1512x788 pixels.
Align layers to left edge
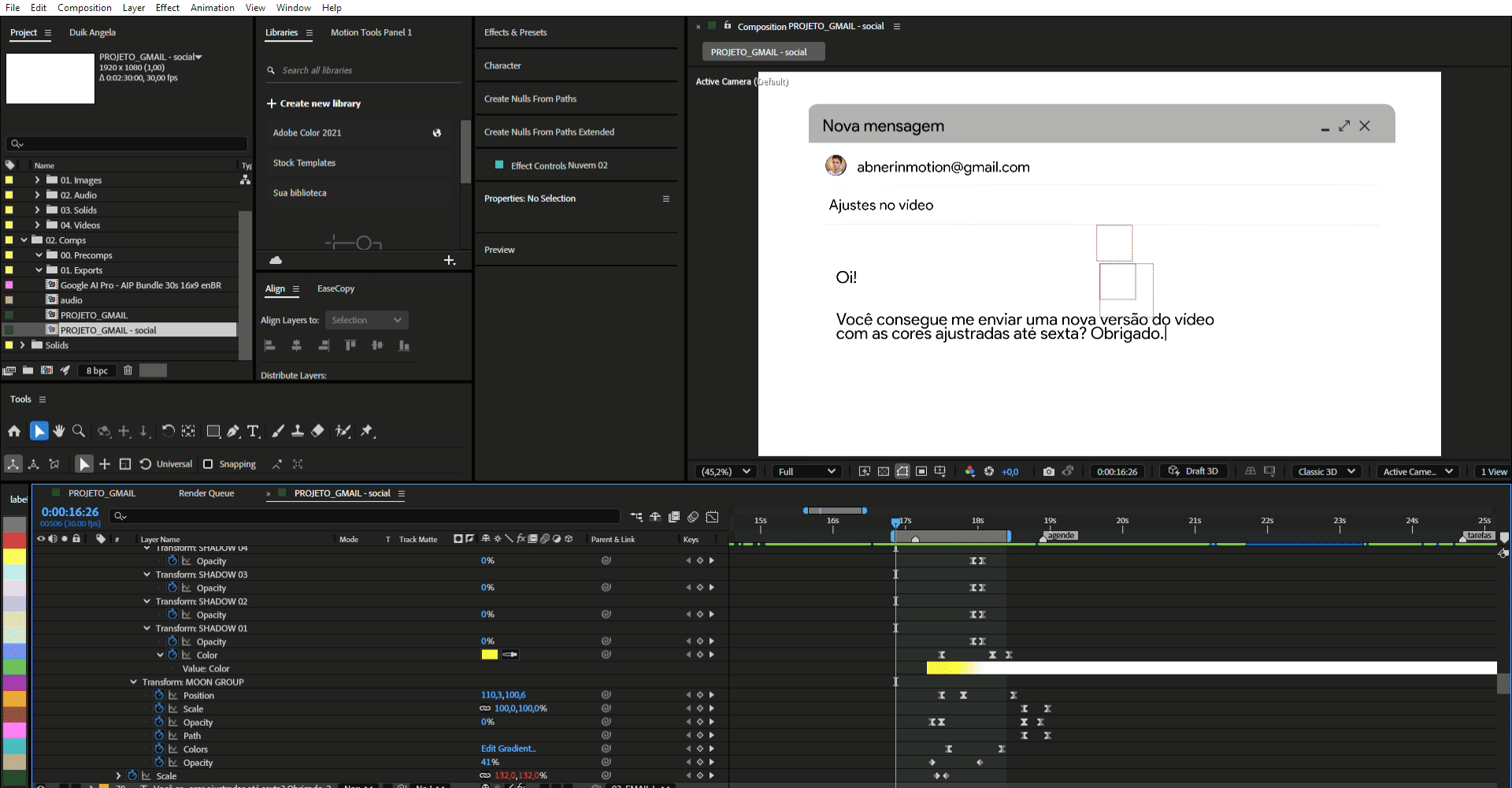pyautogui.click(x=269, y=345)
